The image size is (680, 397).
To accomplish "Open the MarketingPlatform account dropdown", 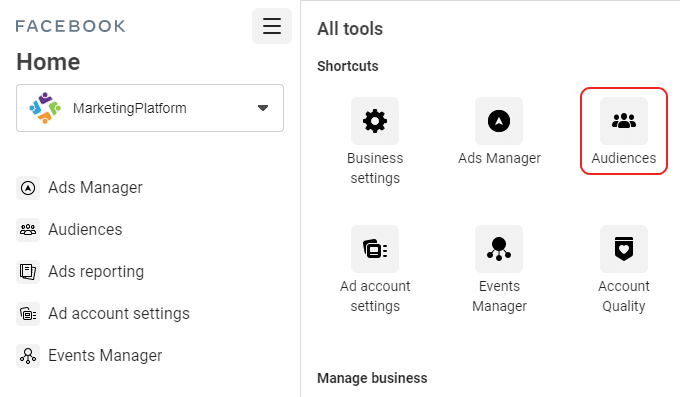I will [x=150, y=108].
